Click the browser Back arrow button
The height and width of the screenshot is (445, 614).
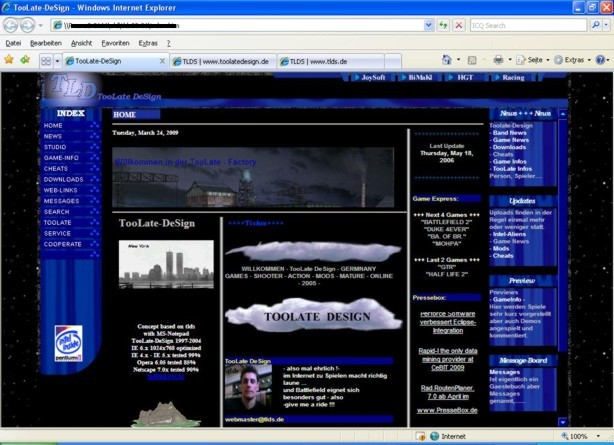pos(11,25)
